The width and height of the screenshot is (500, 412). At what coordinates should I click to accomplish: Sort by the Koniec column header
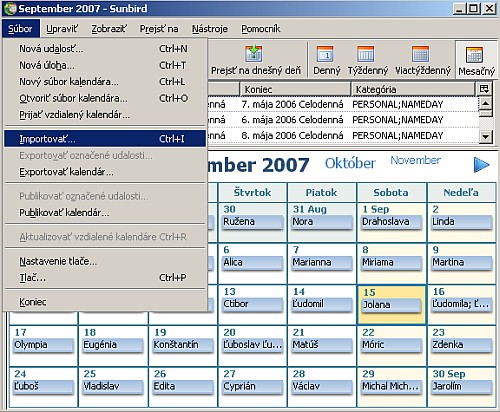coord(295,89)
